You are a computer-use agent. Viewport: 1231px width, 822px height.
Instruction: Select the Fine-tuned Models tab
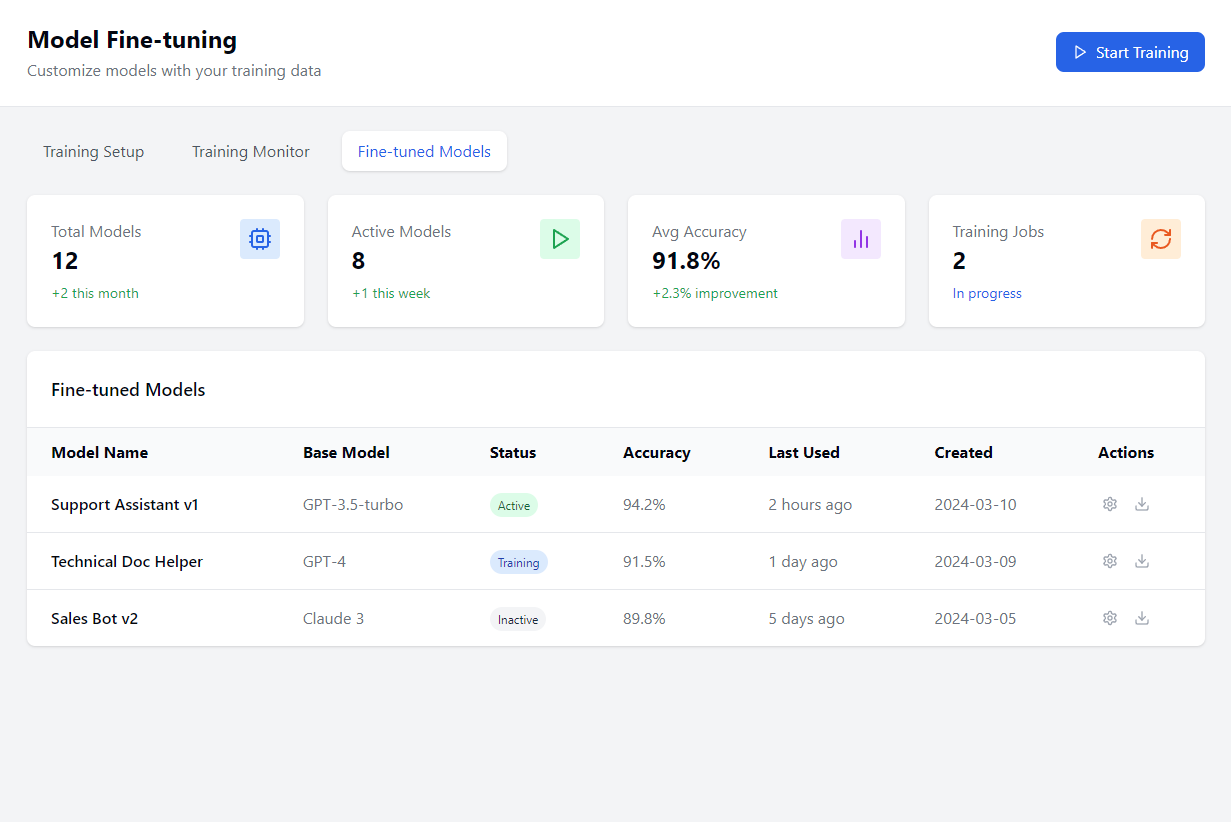click(424, 152)
